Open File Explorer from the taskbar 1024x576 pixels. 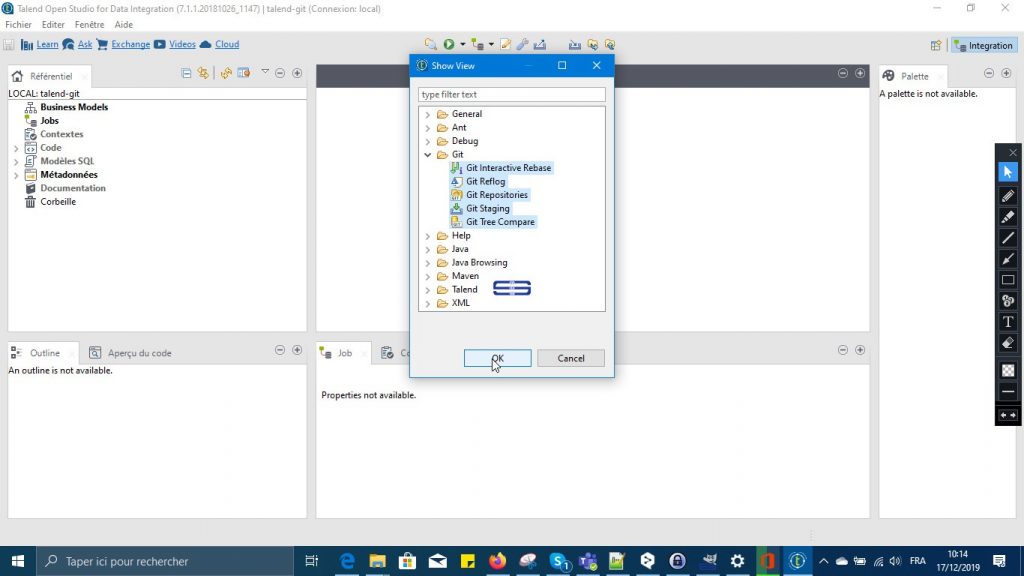tap(377, 561)
